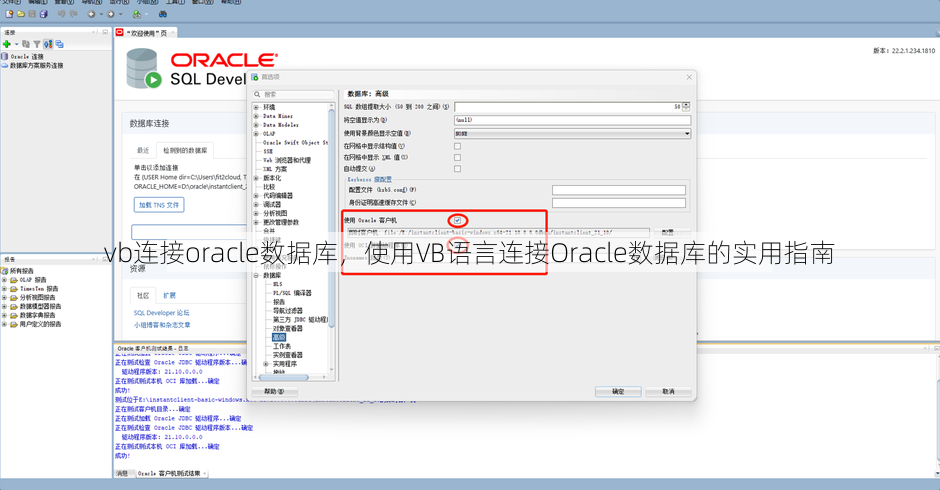Click the blue windows icon in 连接 panel toolbar
The height and width of the screenshot is (490, 940).
59,44
